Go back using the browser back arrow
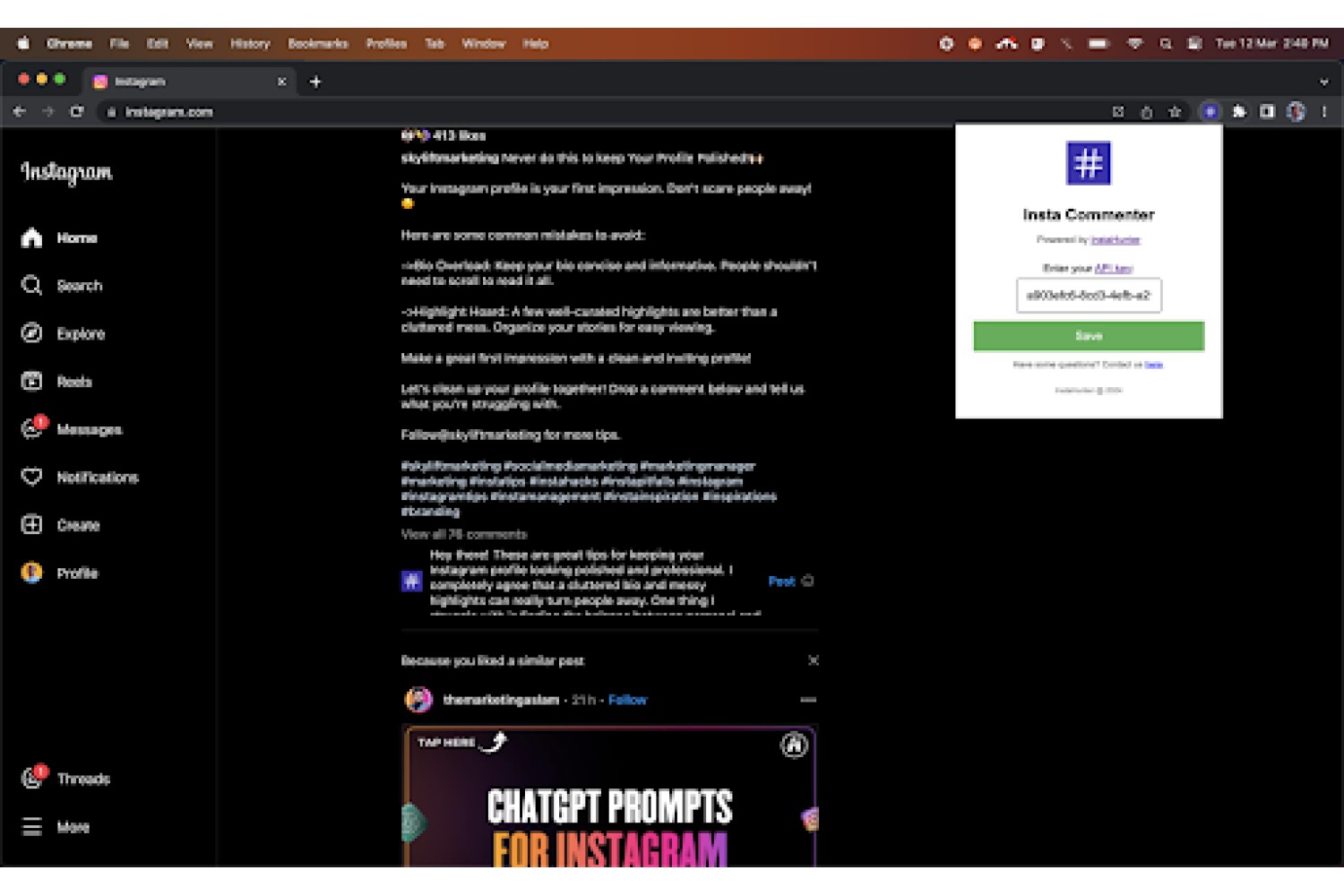1344x896 pixels. tap(20, 112)
